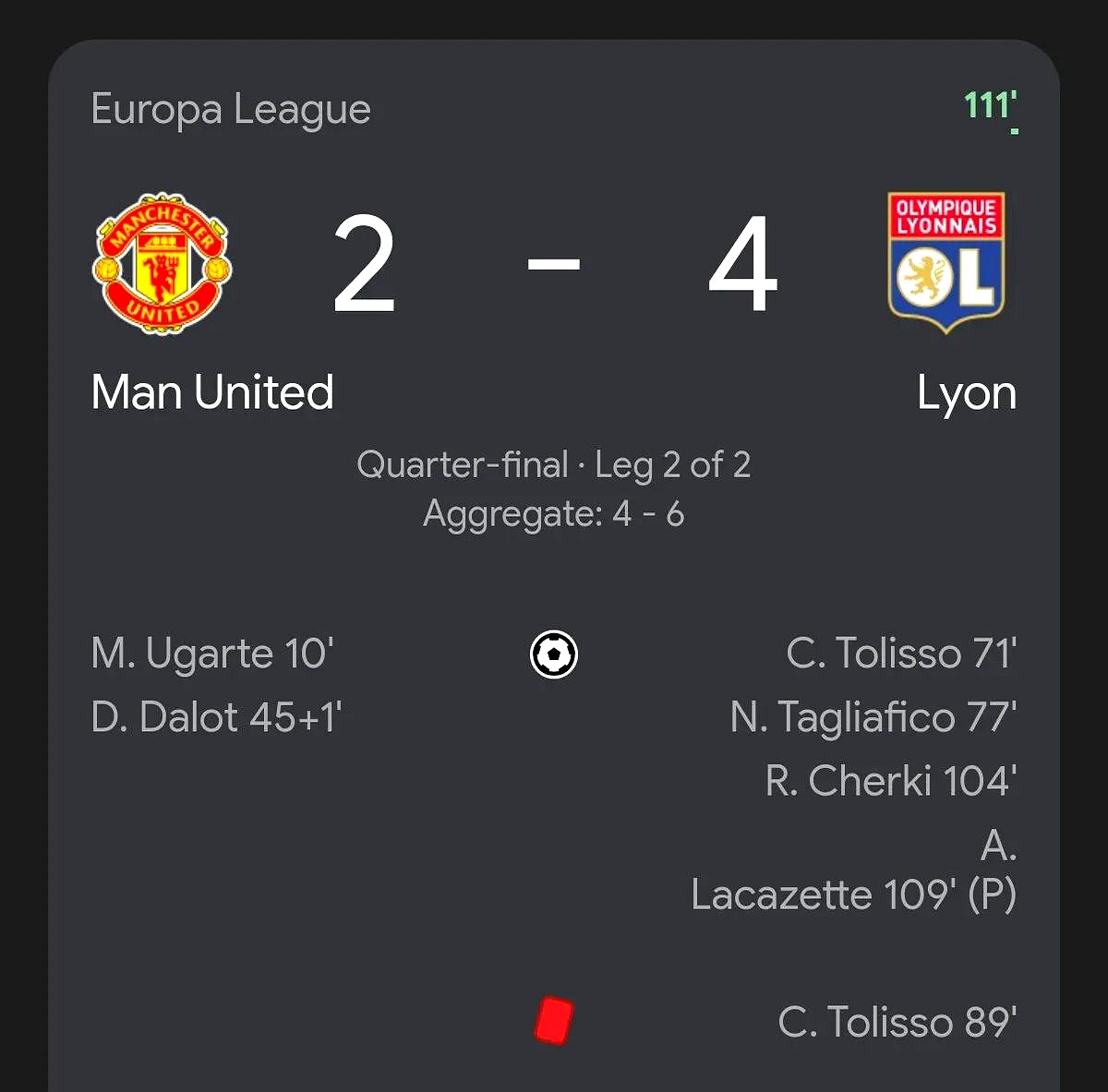This screenshot has height=1092, width=1108.
Task: Open the Europa League competition link
Action: pos(231,109)
